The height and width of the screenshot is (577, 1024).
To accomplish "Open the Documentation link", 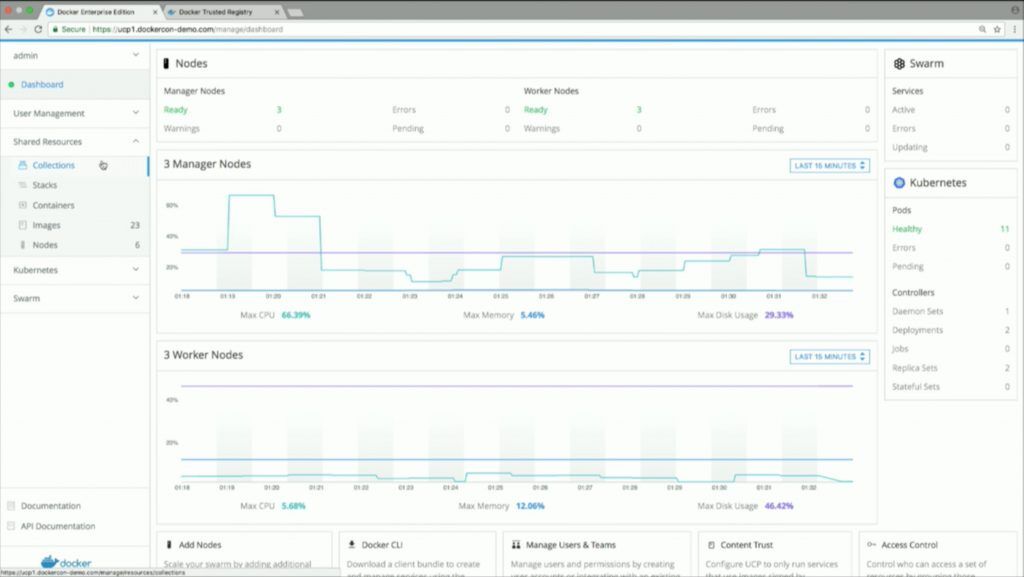I will tap(51, 506).
